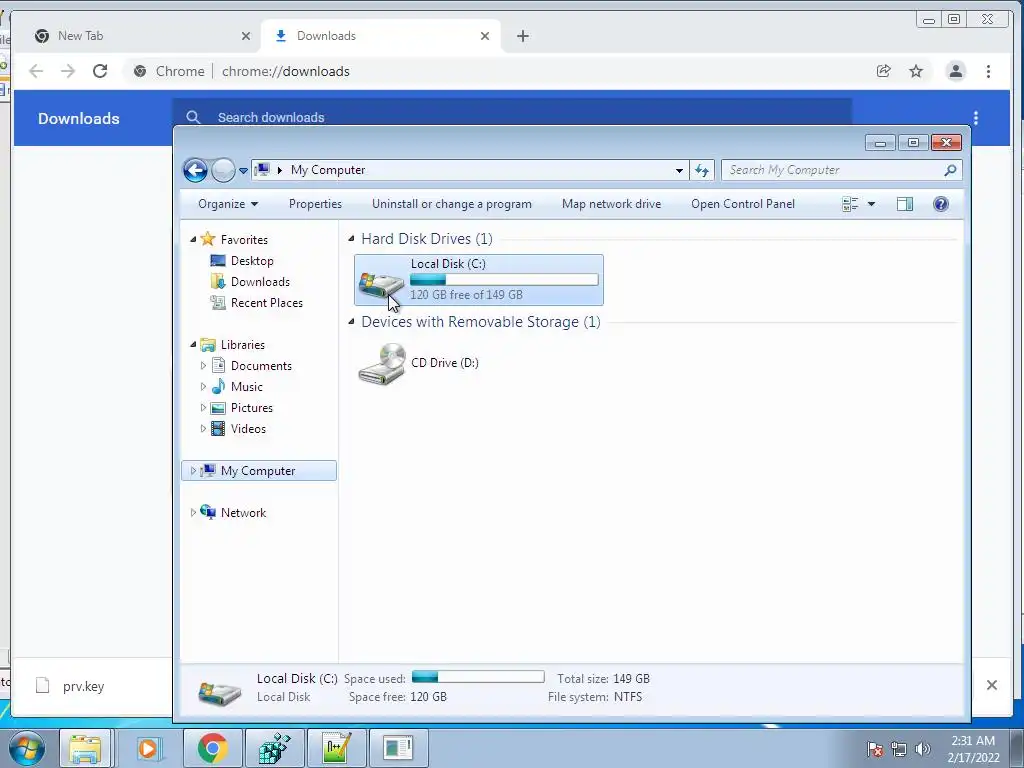The height and width of the screenshot is (768, 1024).
Task: Collapse the Hard Disk Drives group
Action: coord(351,238)
